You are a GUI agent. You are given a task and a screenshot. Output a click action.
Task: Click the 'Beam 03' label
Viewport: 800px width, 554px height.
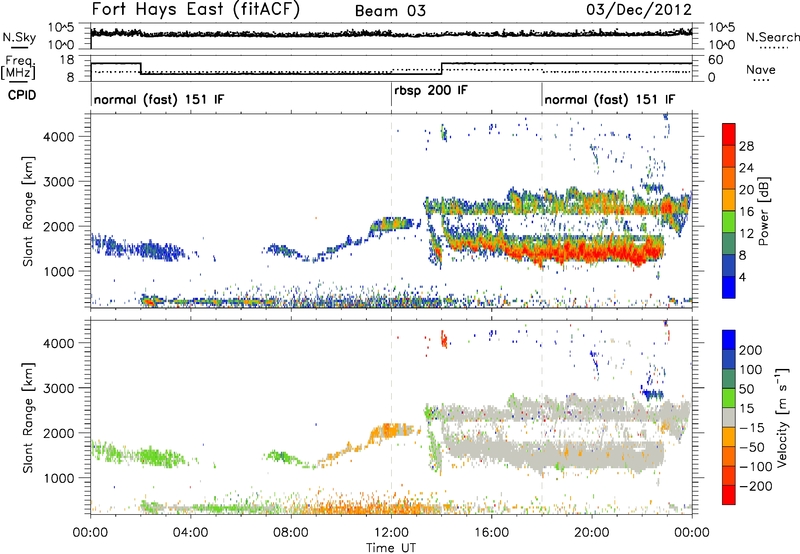pos(390,11)
